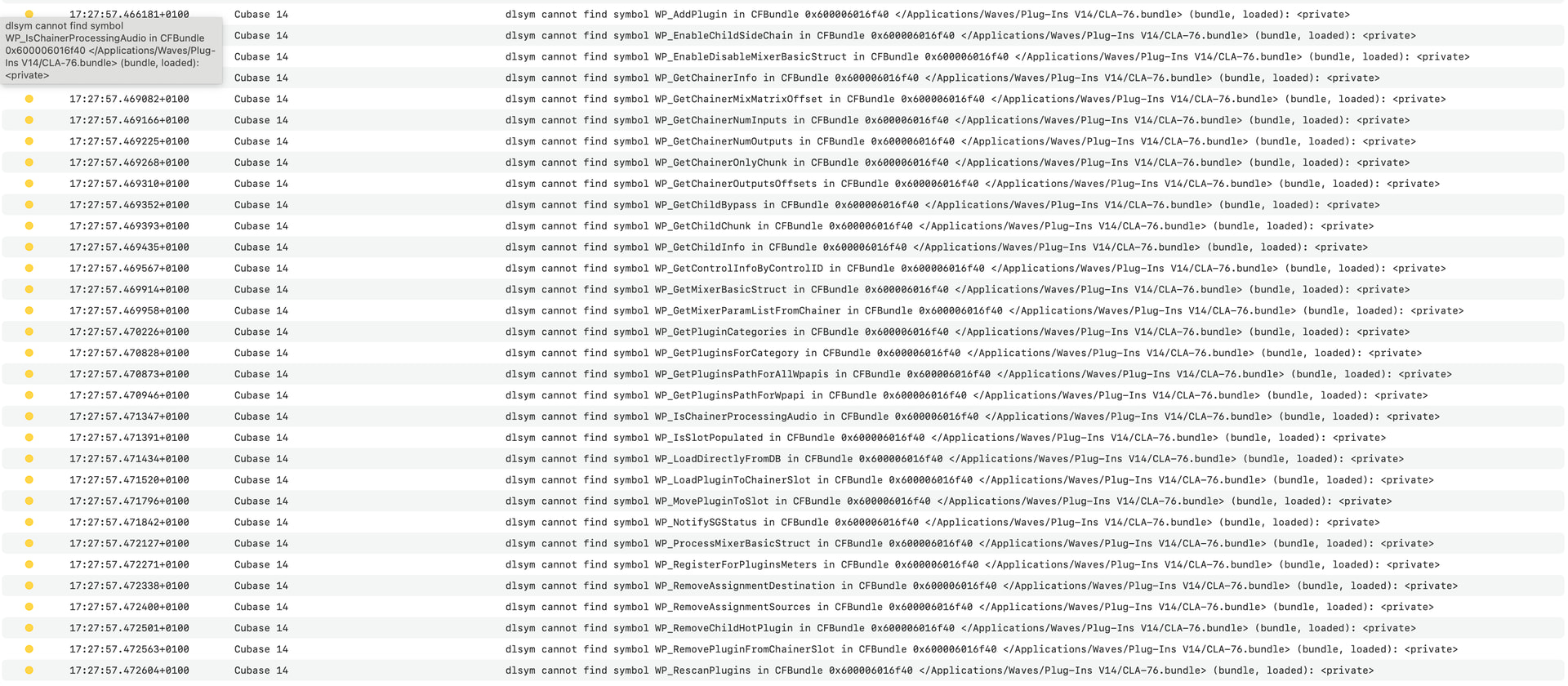Select WP_RemovePluginFromChainerSlot log message
This screenshot has height=686, width=1568.
982,649
